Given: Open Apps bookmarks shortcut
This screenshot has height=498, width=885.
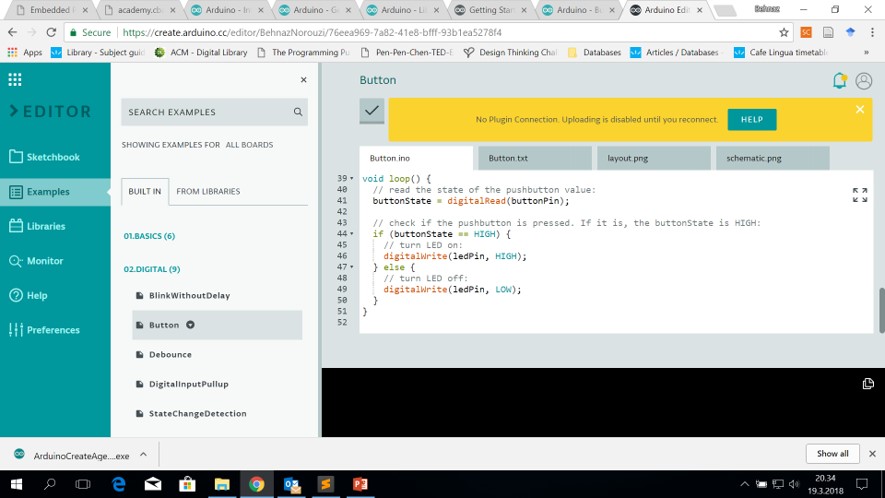Looking at the screenshot, I should coord(24,53).
